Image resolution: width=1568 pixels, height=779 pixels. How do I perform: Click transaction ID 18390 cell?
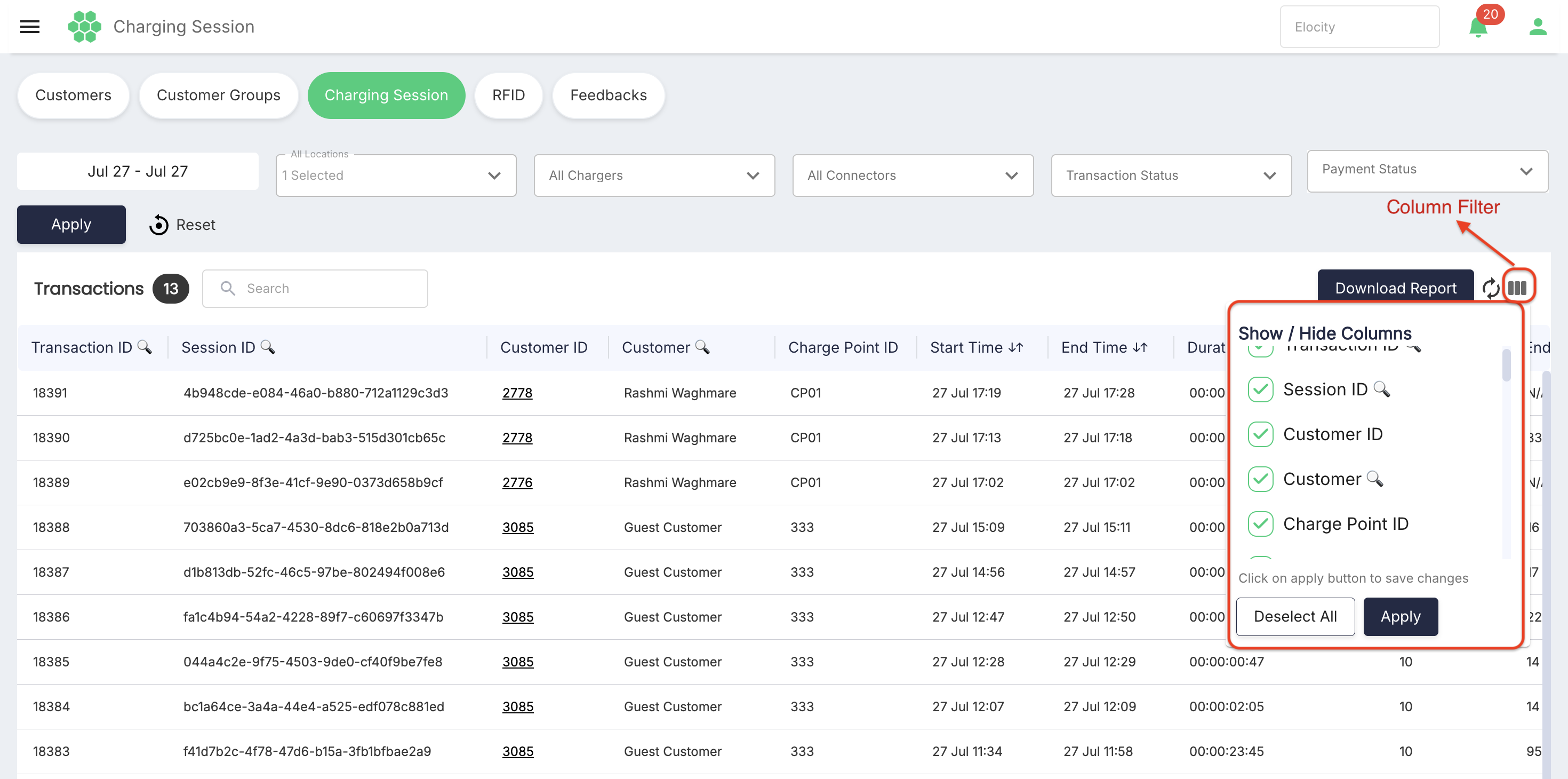51,438
